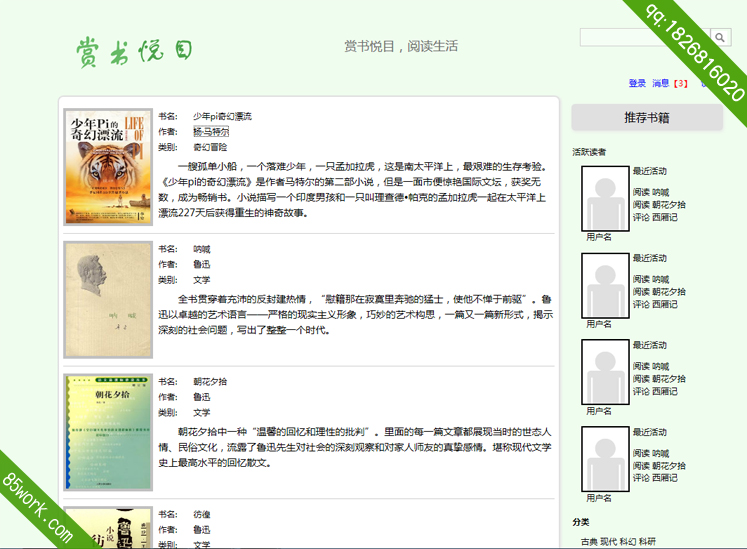Viewport: 747px width, 549px height.
Task: Click the category 文学 of 呐喊
Action: click(202, 280)
